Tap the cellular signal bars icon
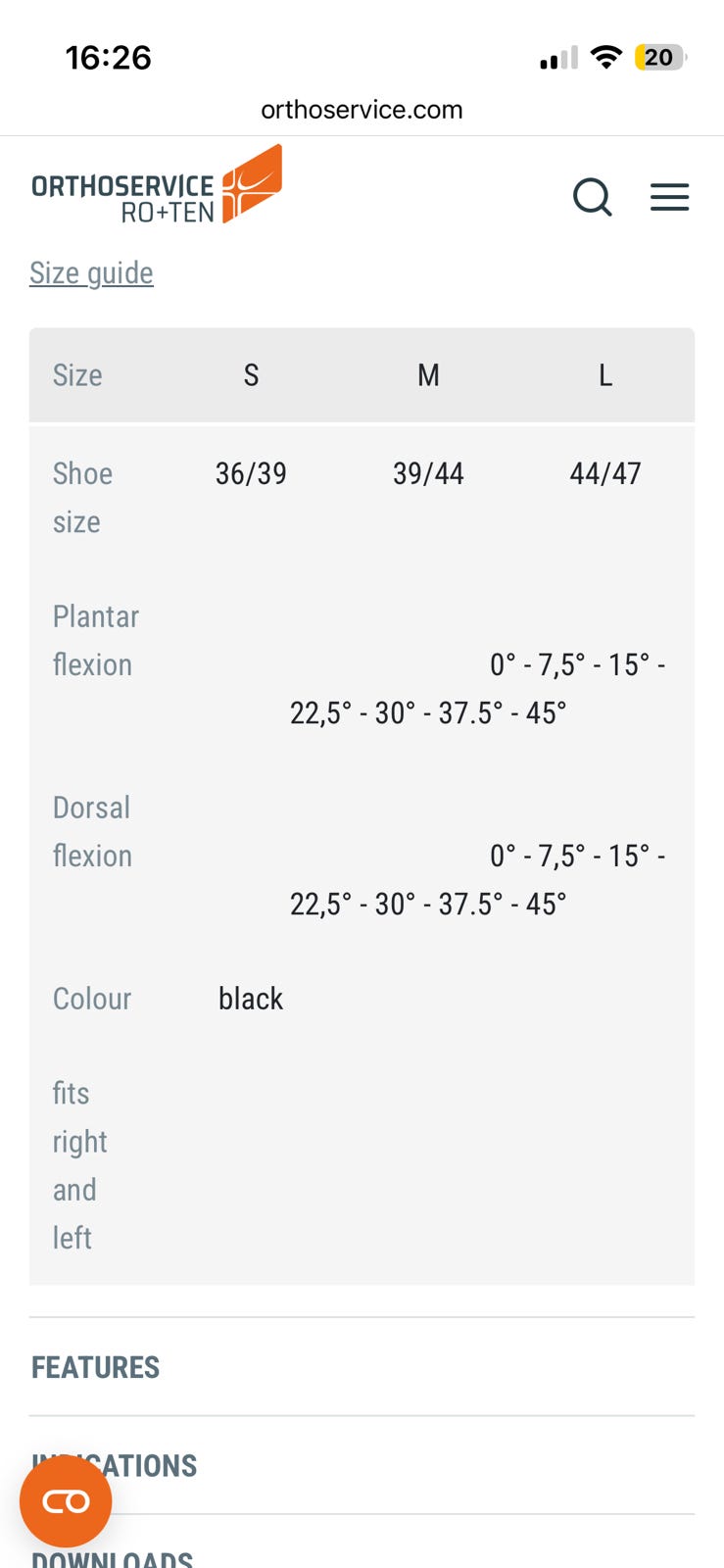The width and height of the screenshot is (724, 1568). point(558,59)
